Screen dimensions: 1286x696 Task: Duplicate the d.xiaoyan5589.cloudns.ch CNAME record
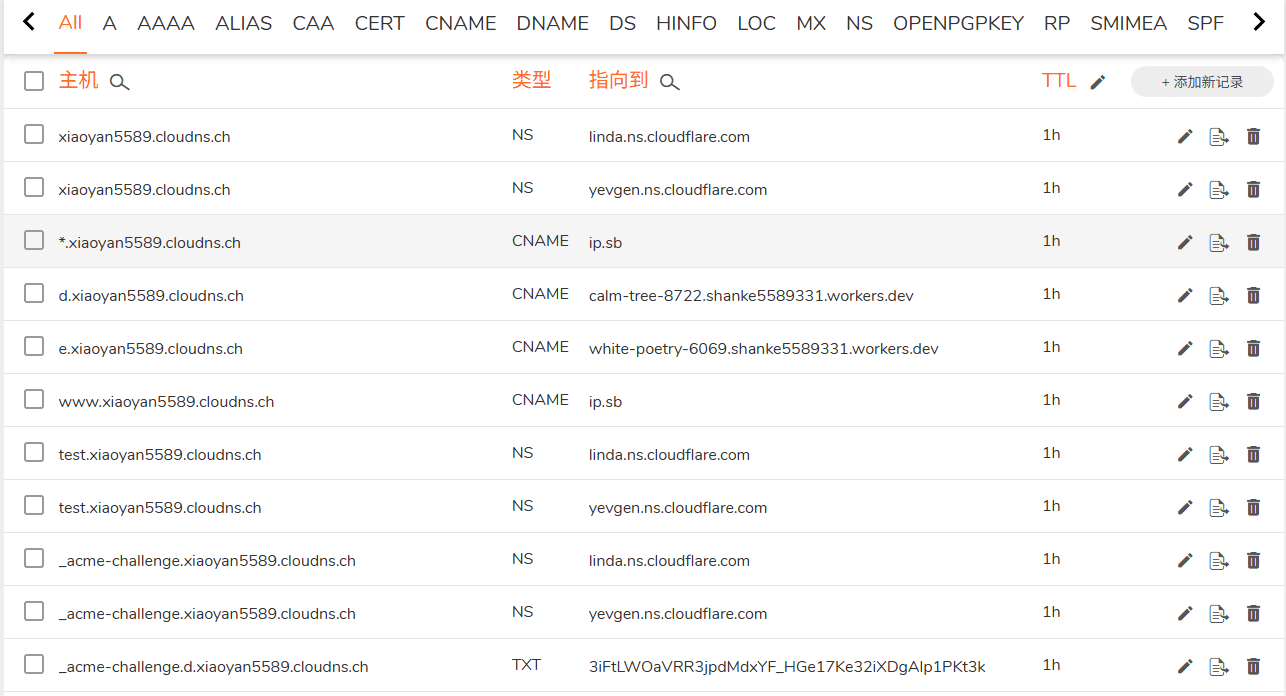pyautogui.click(x=1219, y=295)
